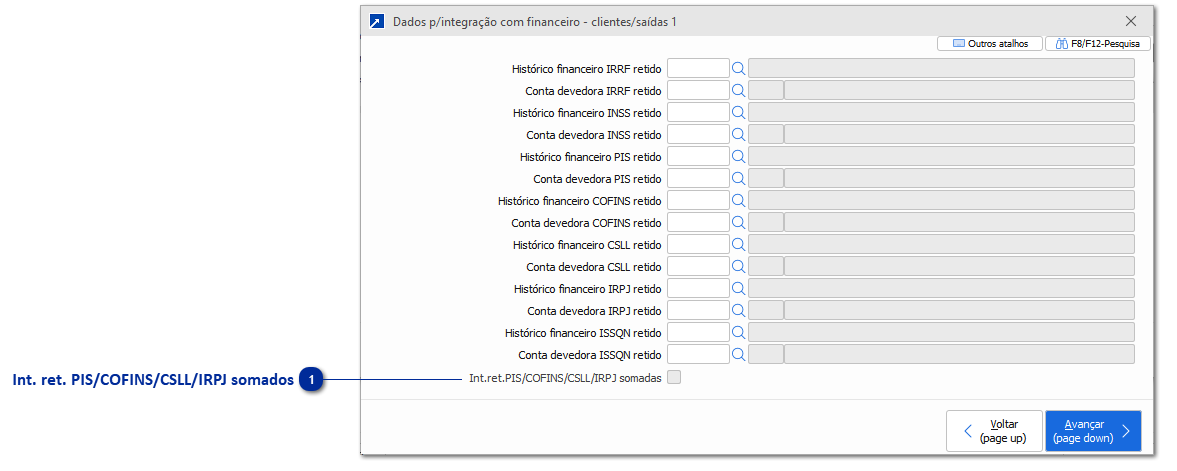This screenshot has height=471, width=1177.
Task: Focus Conta devedora IRRF retido code field
Action: (x=698, y=90)
